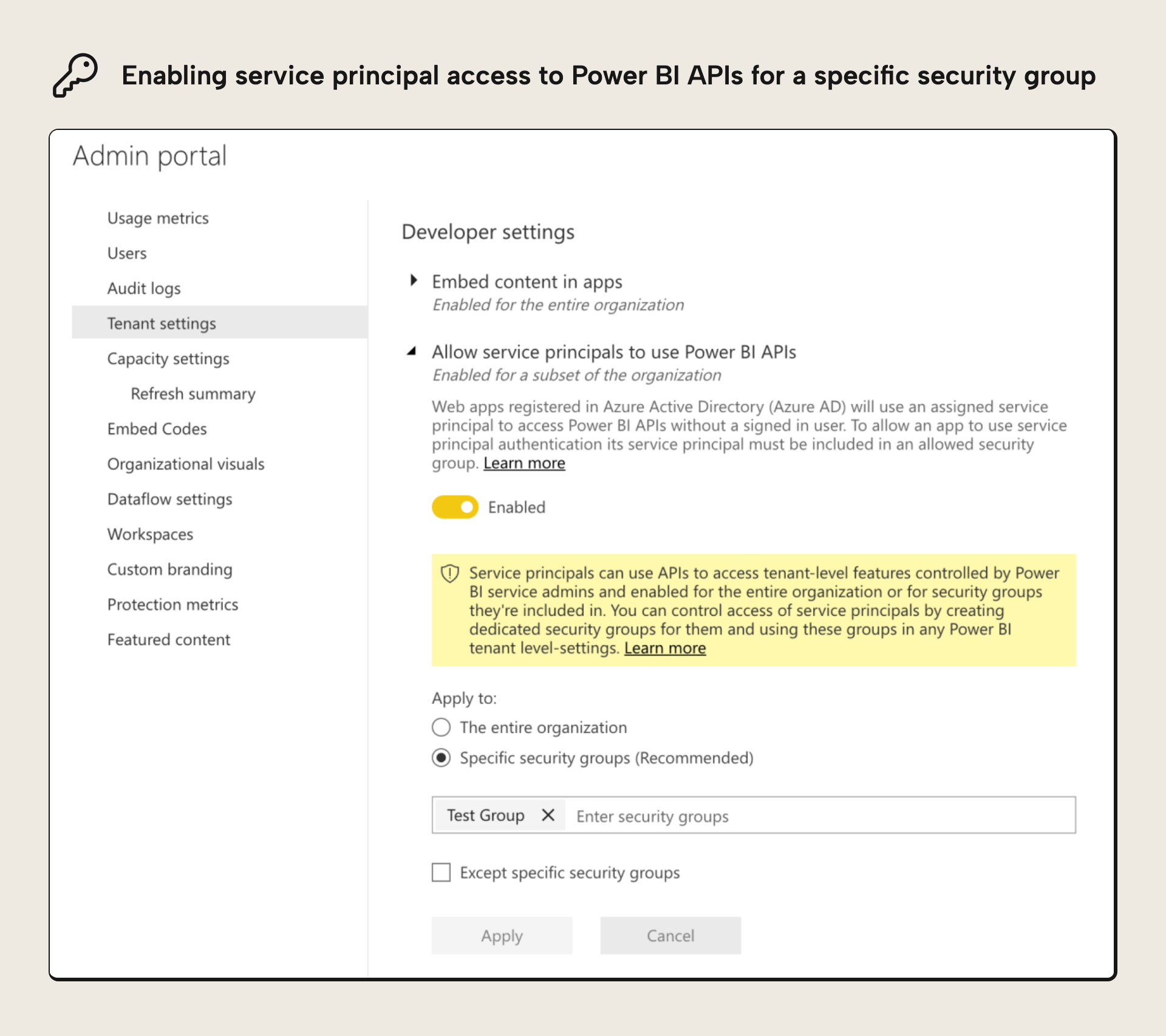Turn off the Enabled toggle switch

[455, 507]
